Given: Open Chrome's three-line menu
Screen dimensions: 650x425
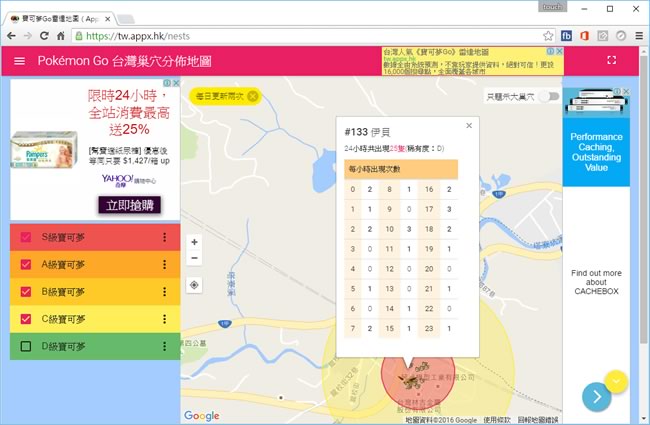Looking at the screenshot, I should 639,36.
